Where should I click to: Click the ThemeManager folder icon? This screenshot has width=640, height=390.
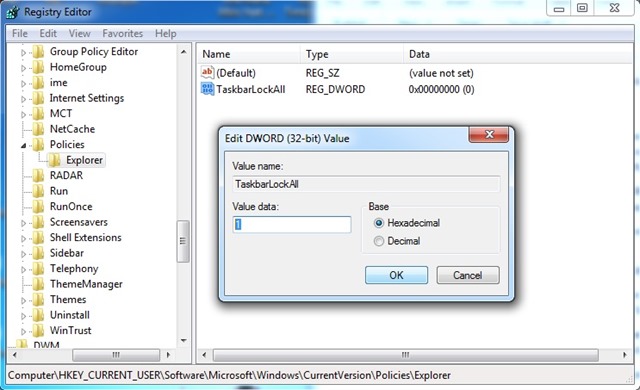38,284
